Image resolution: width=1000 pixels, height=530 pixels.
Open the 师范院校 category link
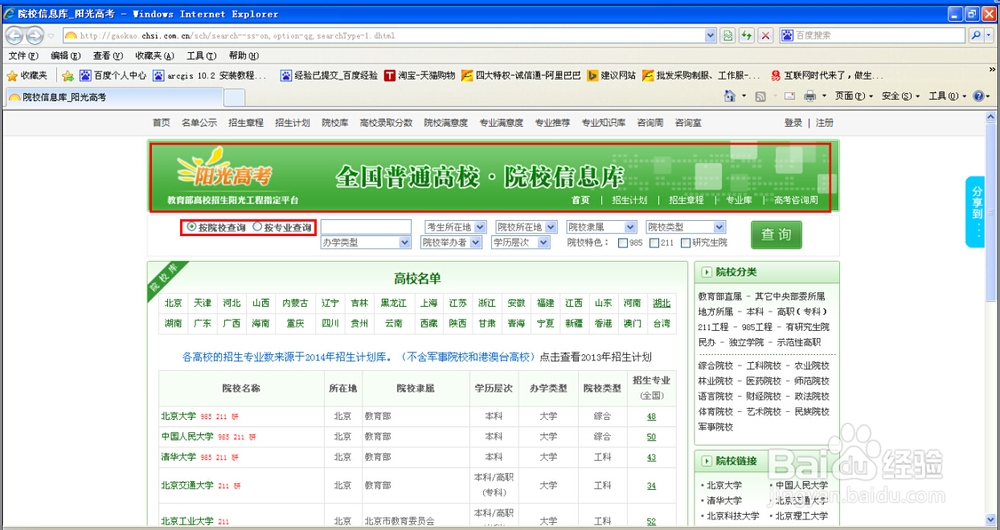click(812, 381)
